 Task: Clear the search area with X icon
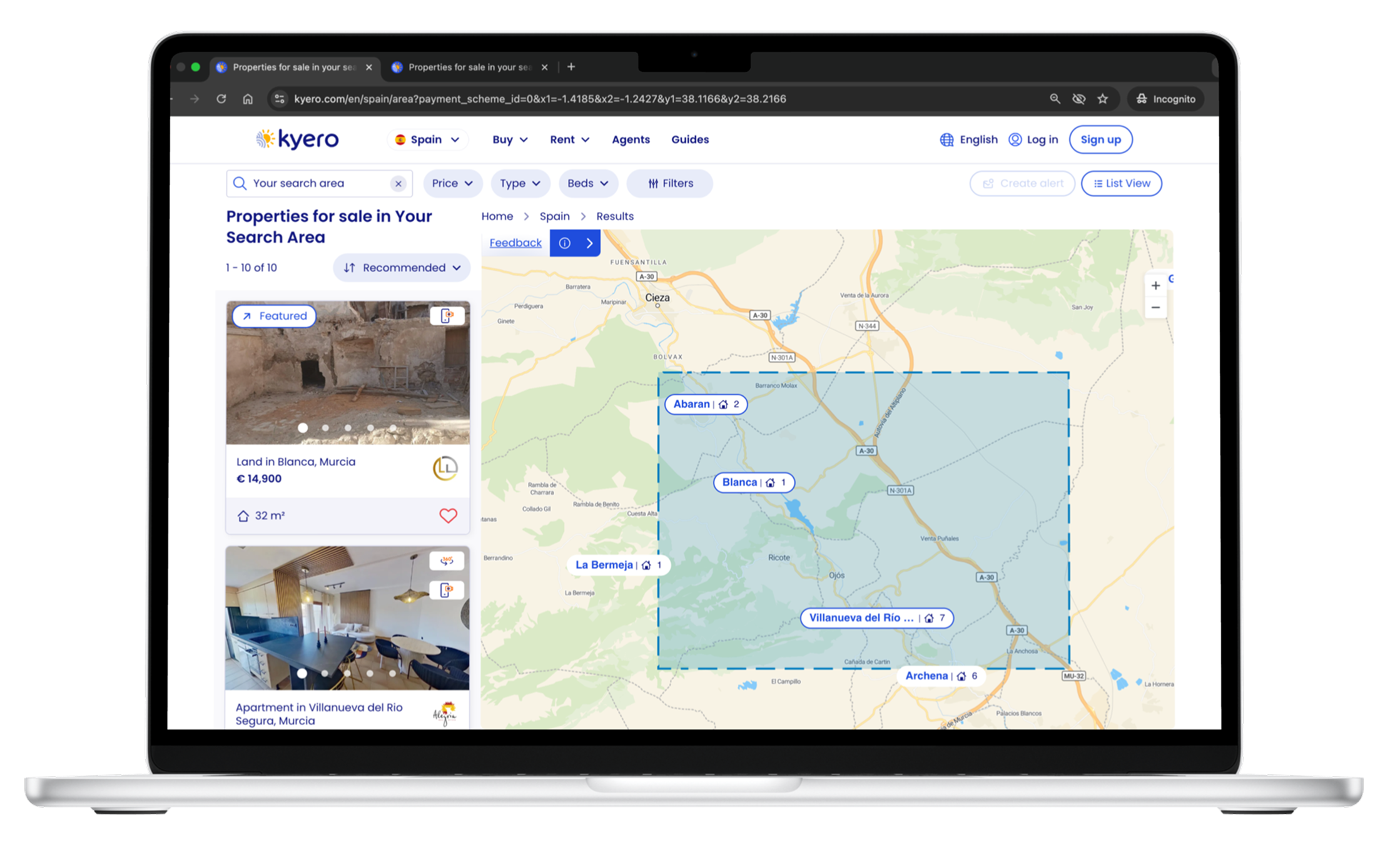pos(398,183)
